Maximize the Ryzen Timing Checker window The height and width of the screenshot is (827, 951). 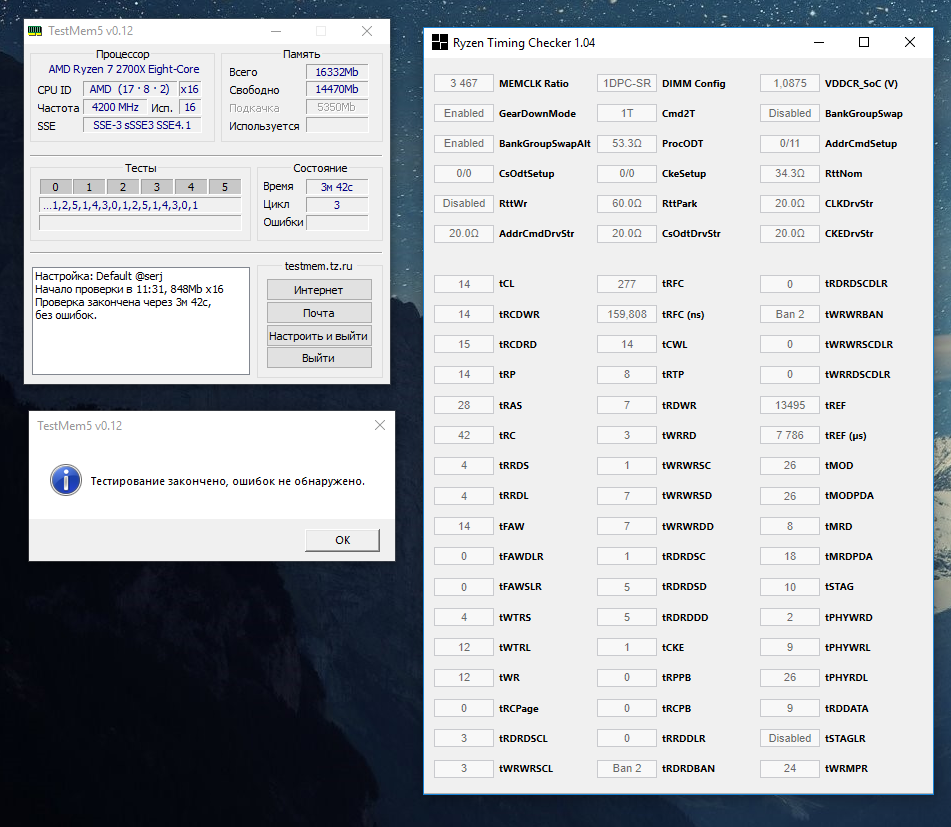864,42
